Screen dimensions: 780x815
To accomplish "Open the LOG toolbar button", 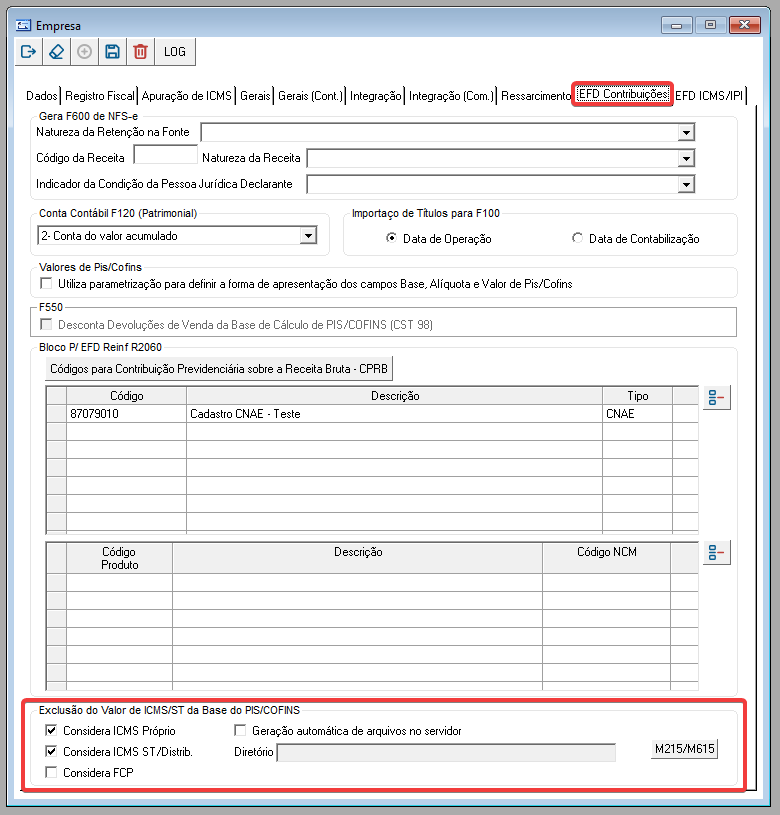I will pos(175,51).
